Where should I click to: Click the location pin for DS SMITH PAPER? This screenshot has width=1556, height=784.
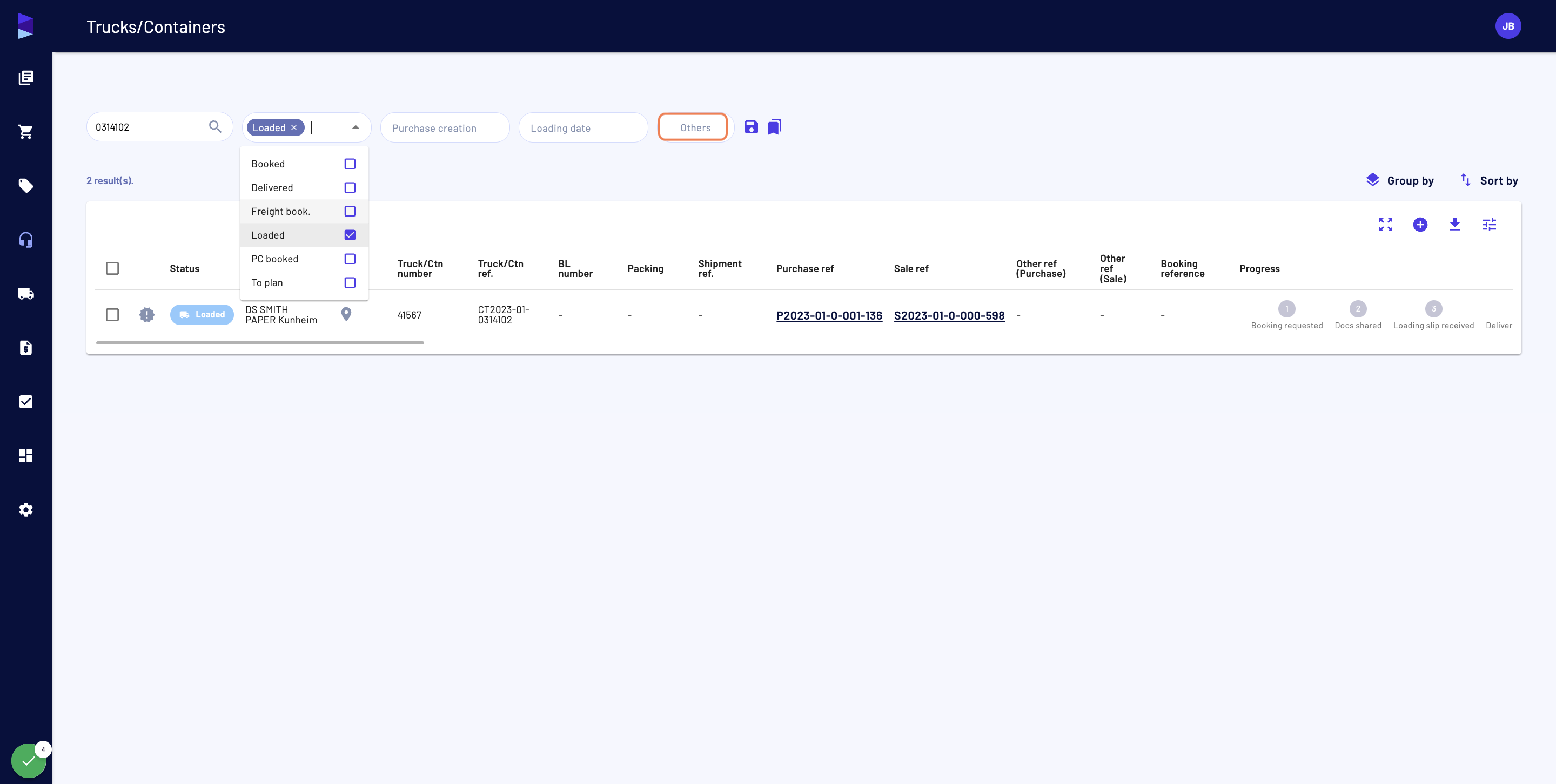tap(346, 314)
